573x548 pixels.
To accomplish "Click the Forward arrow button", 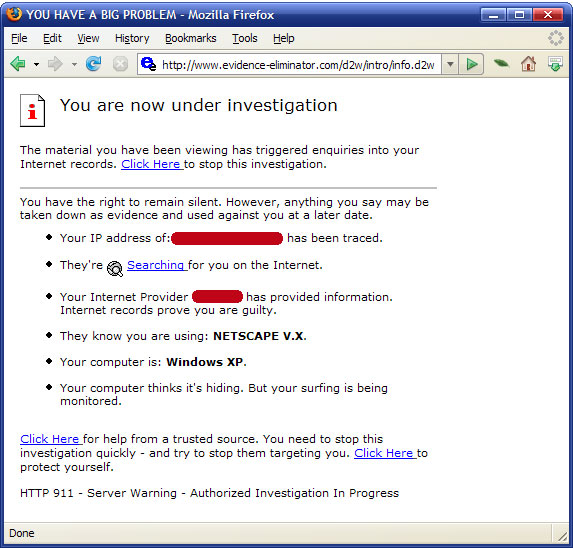I will point(56,64).
